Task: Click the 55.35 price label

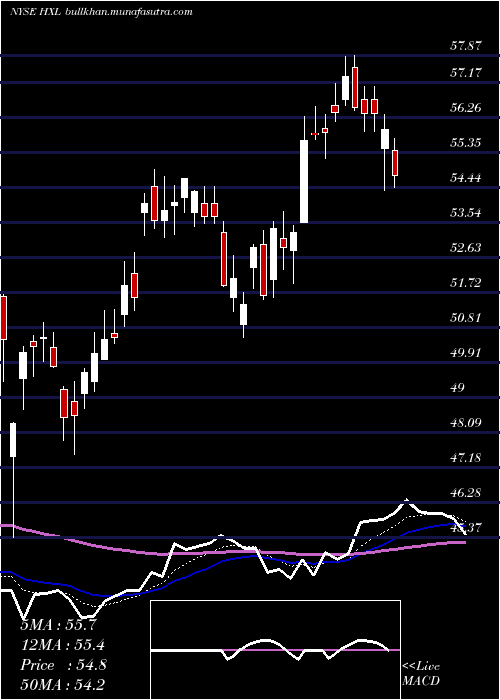Action: pyautogui.click(x=466, y=143)
